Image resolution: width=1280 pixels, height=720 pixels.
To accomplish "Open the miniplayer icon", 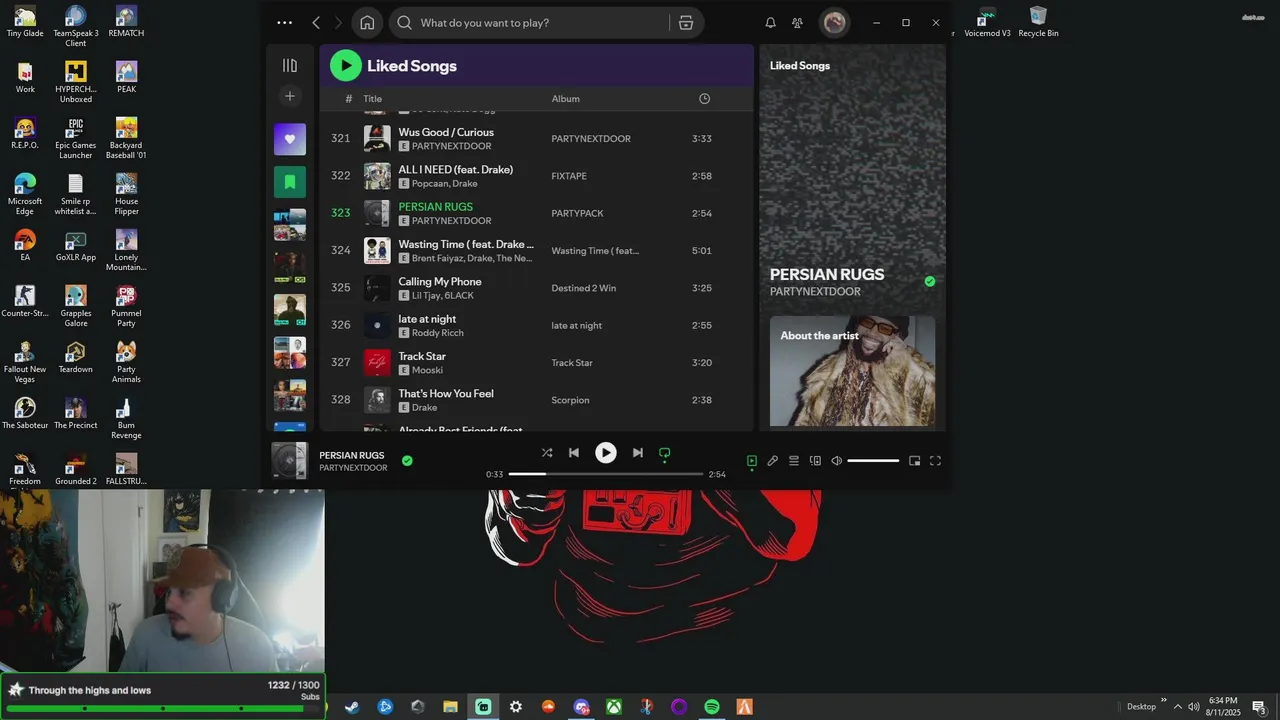I will click(914, 461).
